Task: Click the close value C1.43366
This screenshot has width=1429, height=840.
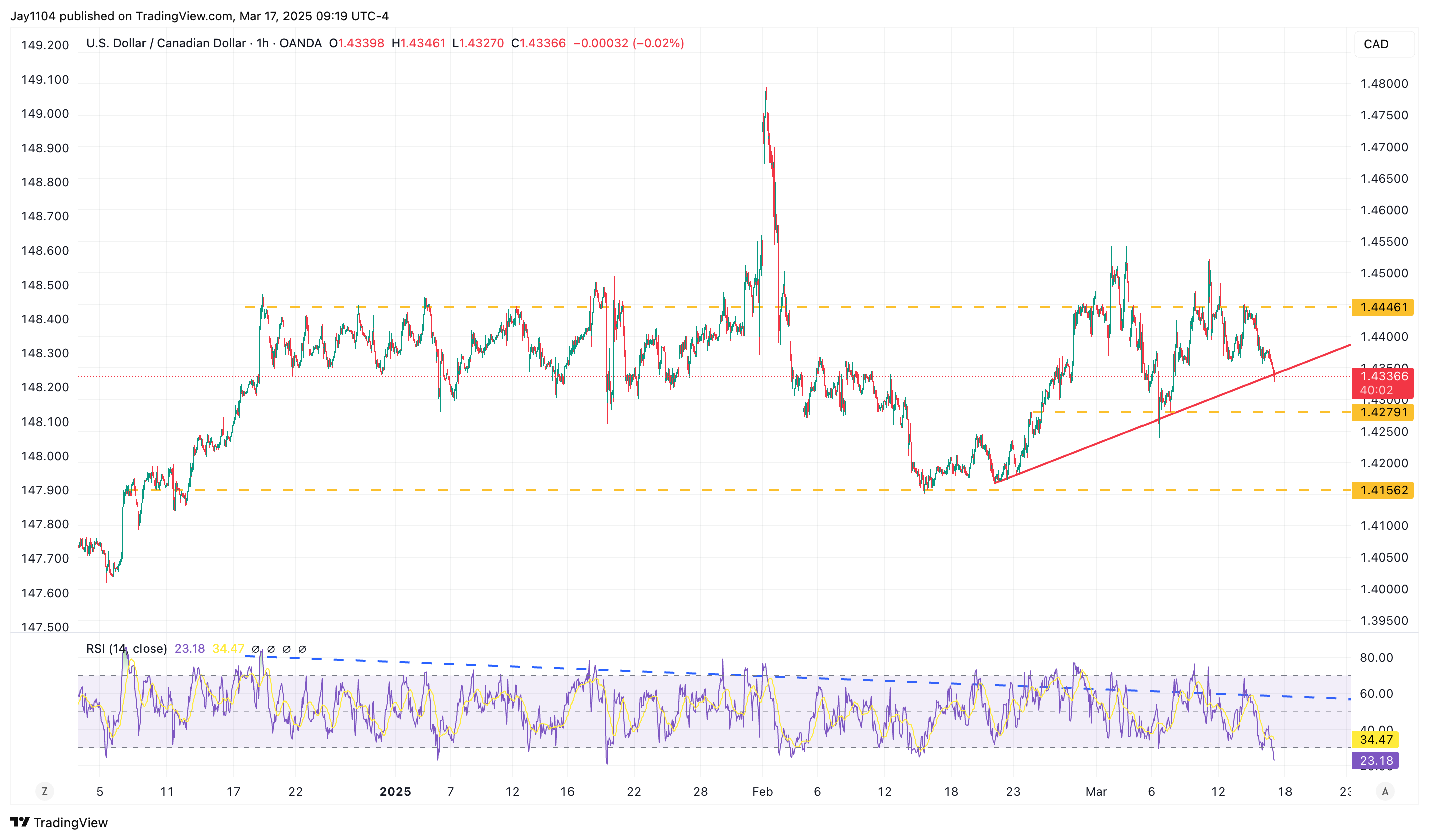Action: (539, 43)
